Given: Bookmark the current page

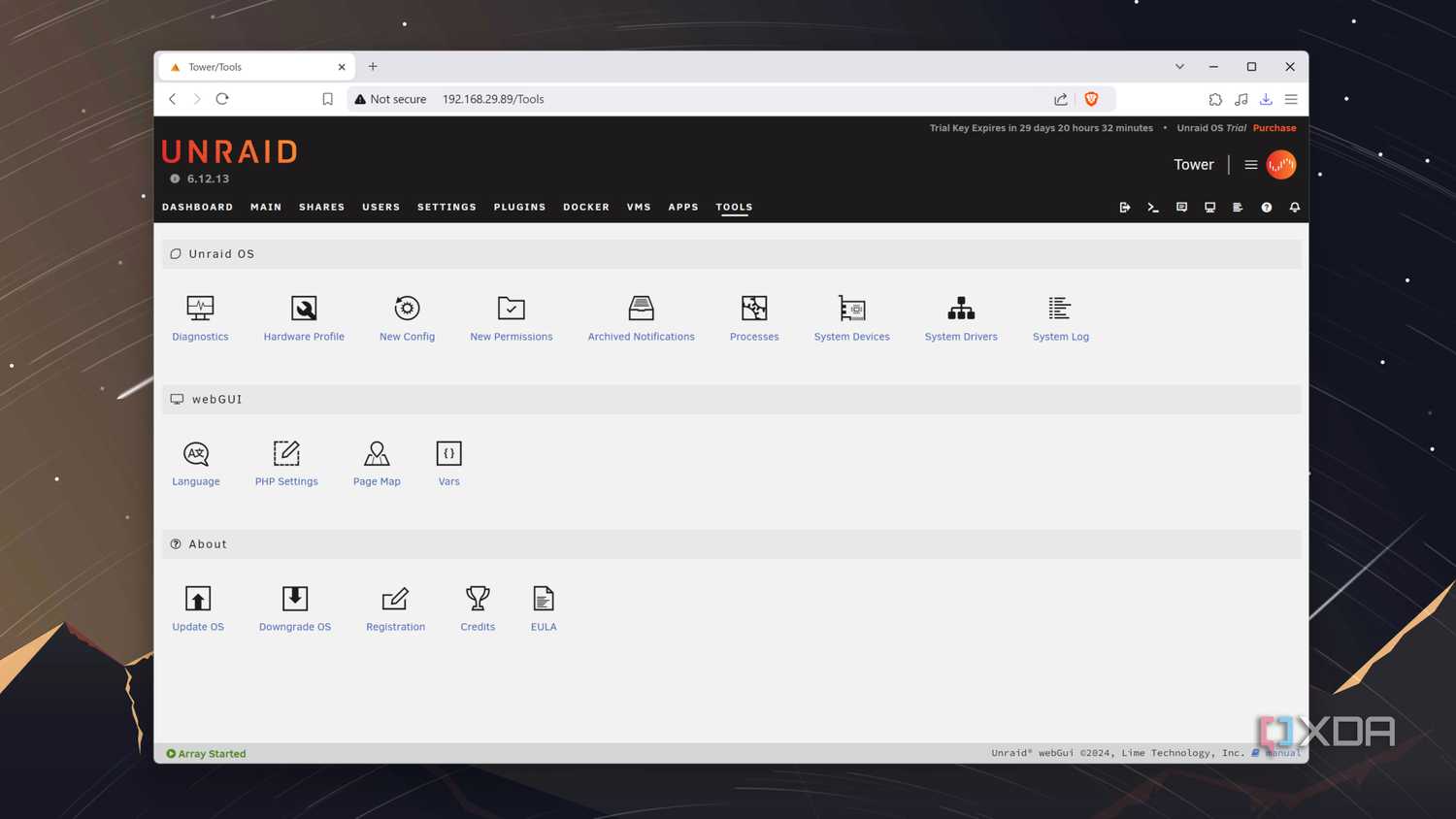Looking at the screenshot, I should point(328,99).
